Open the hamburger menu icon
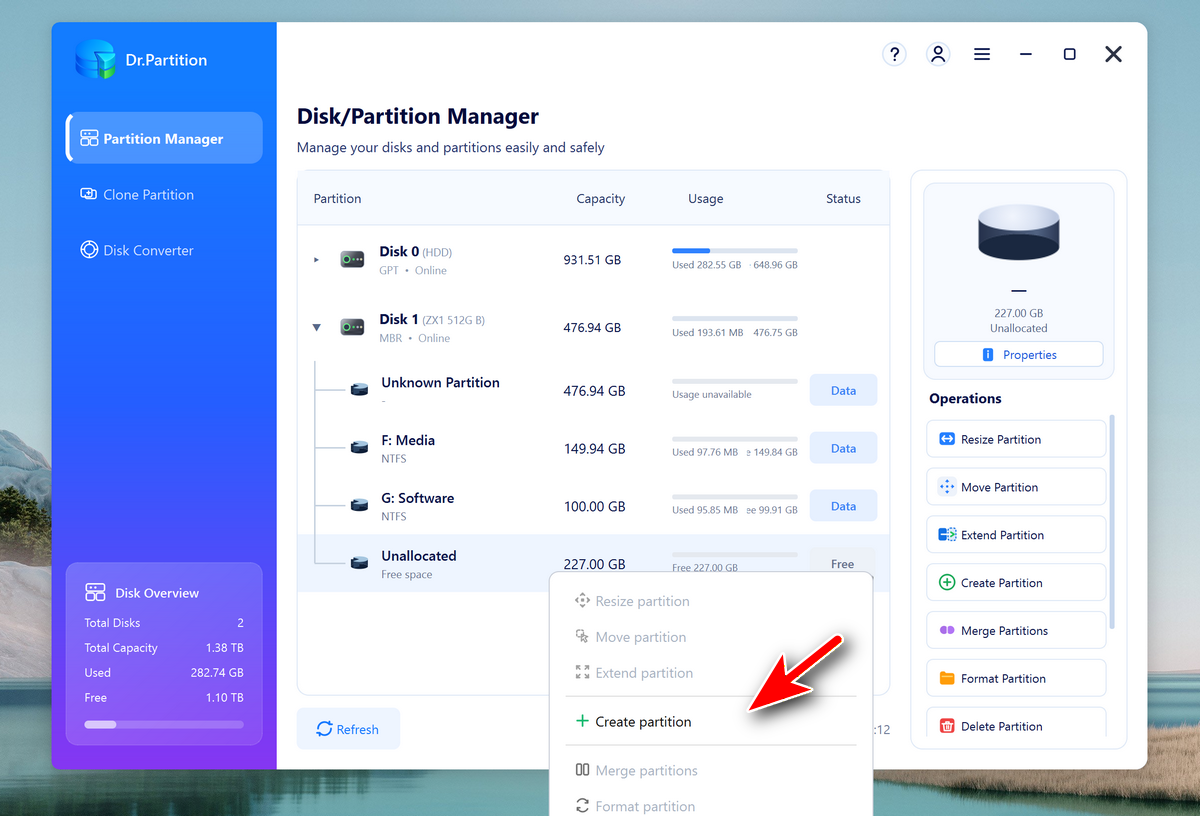The width and height of the screenshot is (1200, 816). (x=982, y=54)
